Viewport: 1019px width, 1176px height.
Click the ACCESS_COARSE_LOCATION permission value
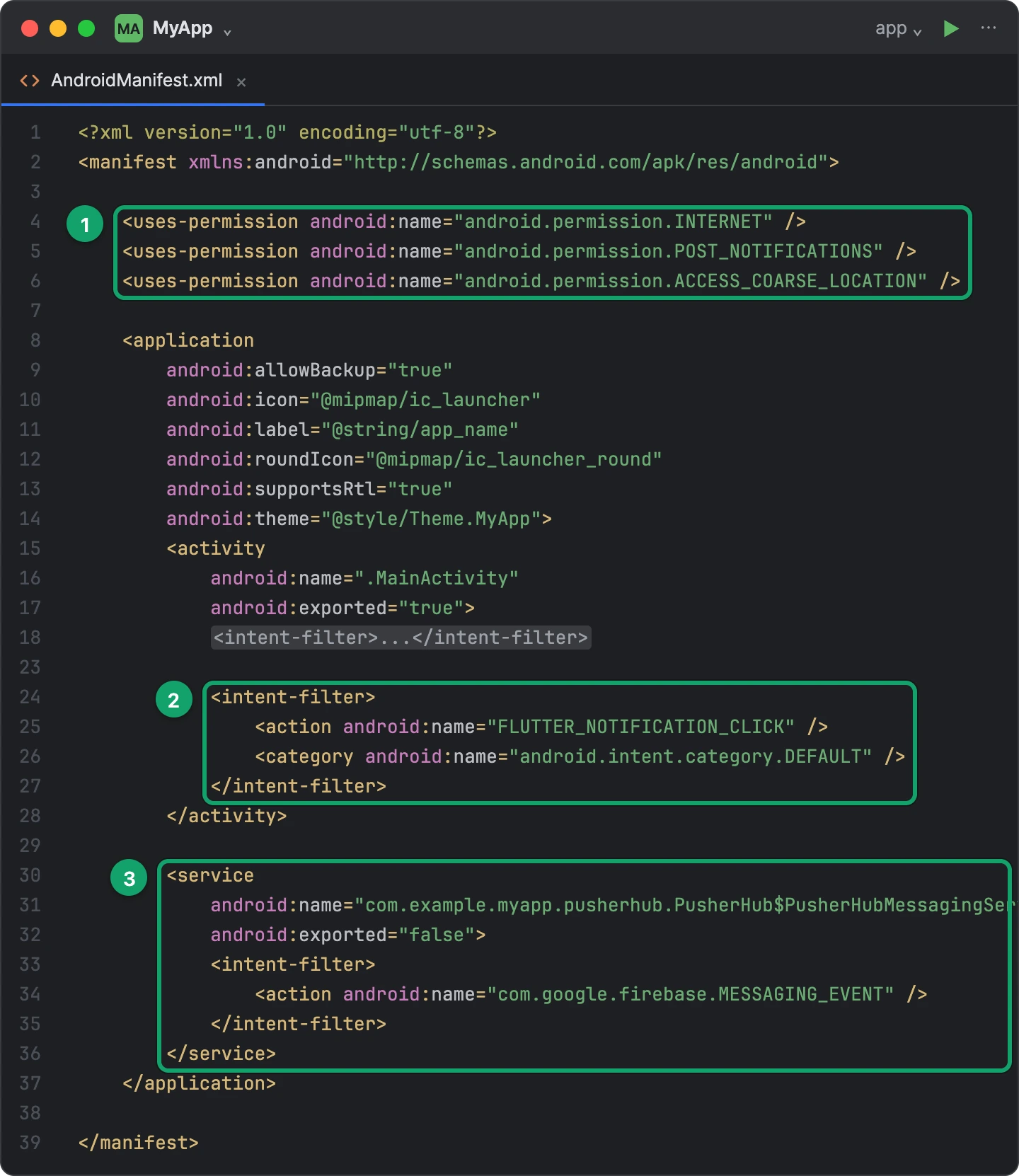click(x=690, y=281)
